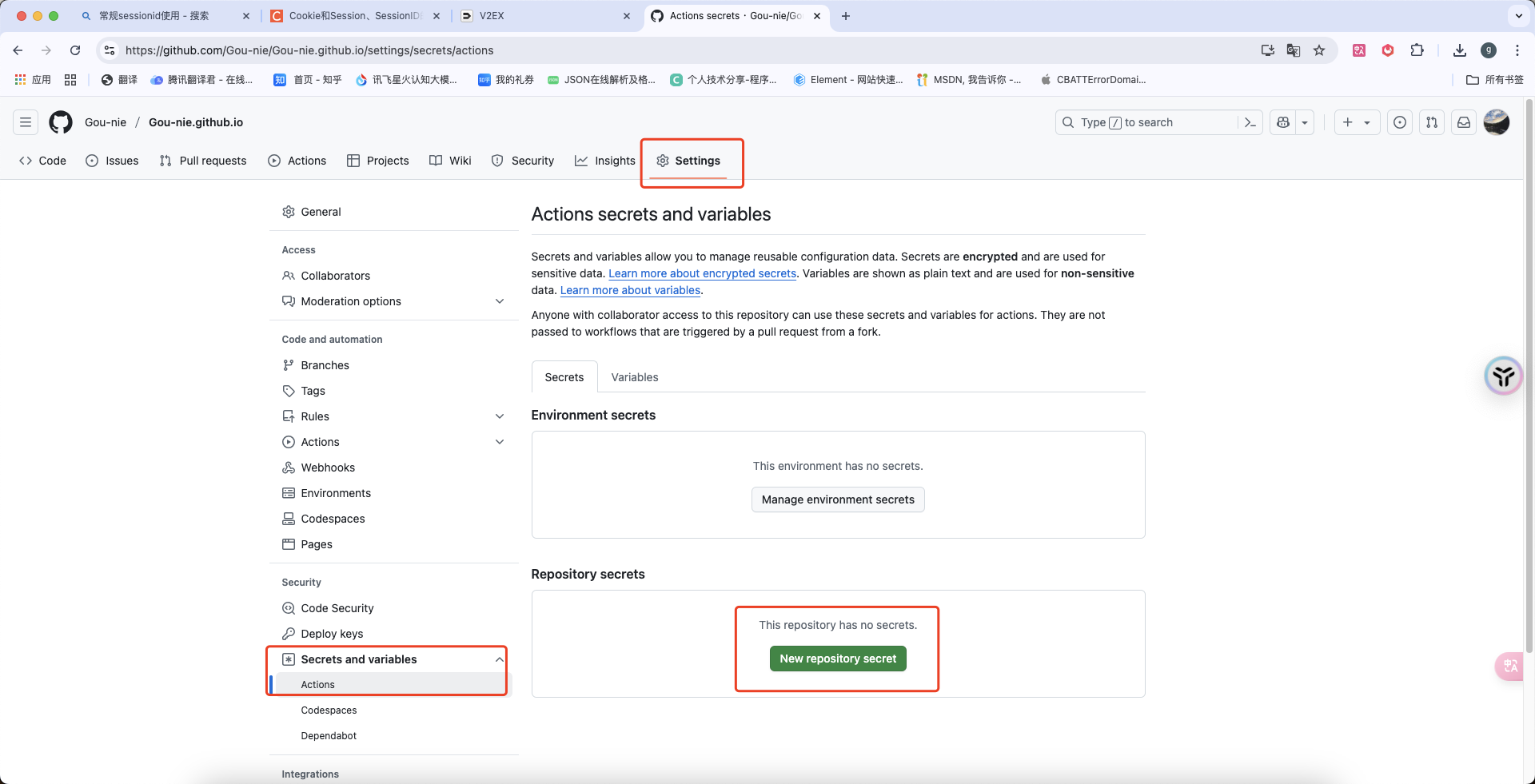1535x784 pixels.
Task: Switch to the V2EX browser tab
Action: pyautogui.click(x=545, y=16)
